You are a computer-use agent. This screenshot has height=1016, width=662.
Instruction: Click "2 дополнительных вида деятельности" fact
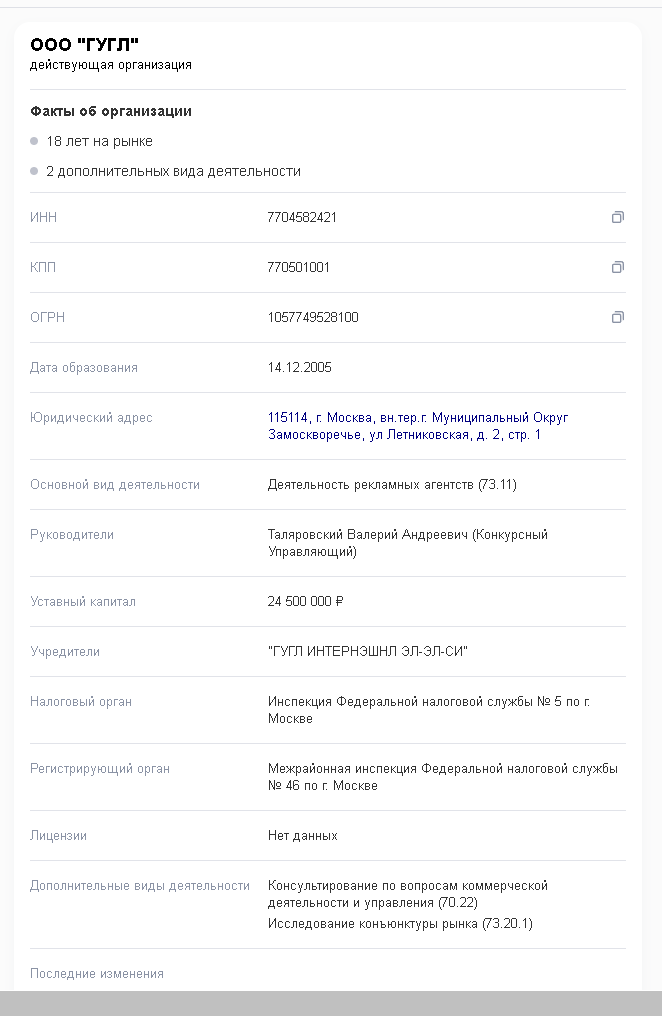174,171
